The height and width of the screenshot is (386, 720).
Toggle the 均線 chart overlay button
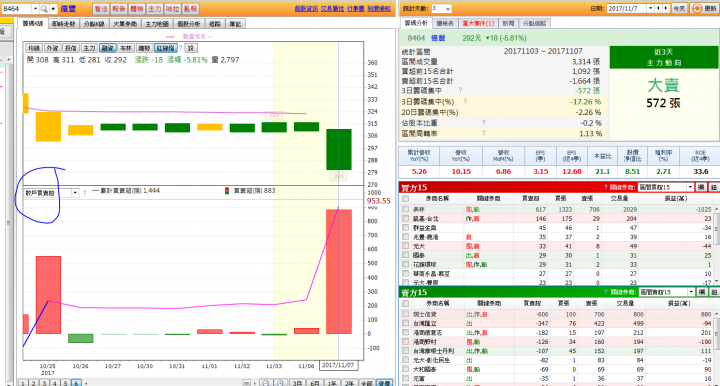[34, 48]
